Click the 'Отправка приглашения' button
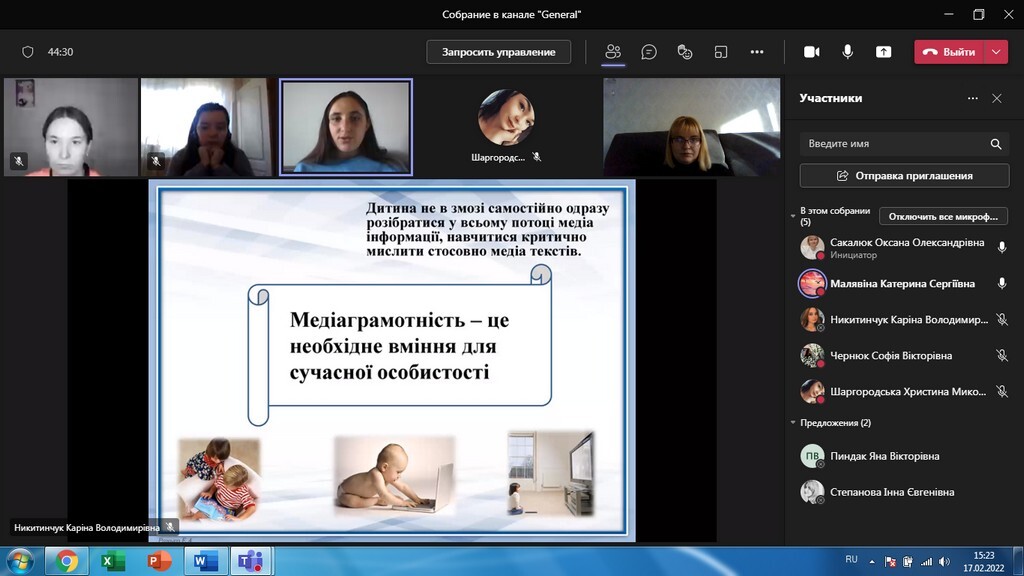The image size is (1024, 576). click(x=904, y=176)
